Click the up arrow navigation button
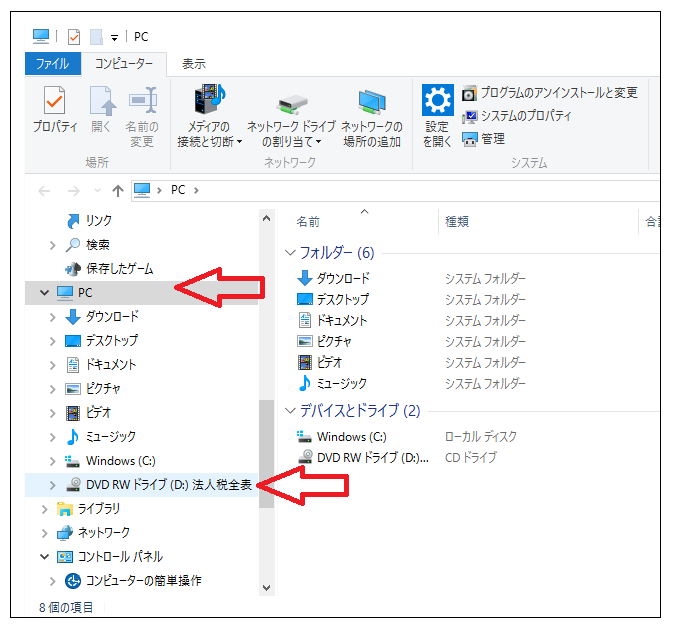675x629 pixels. 118,190
